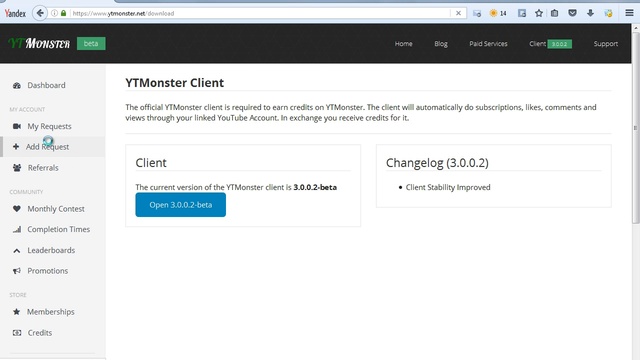Click the COMMUNITY section label
The width and height of the screenshot is (640, 360).
(26, 192)
